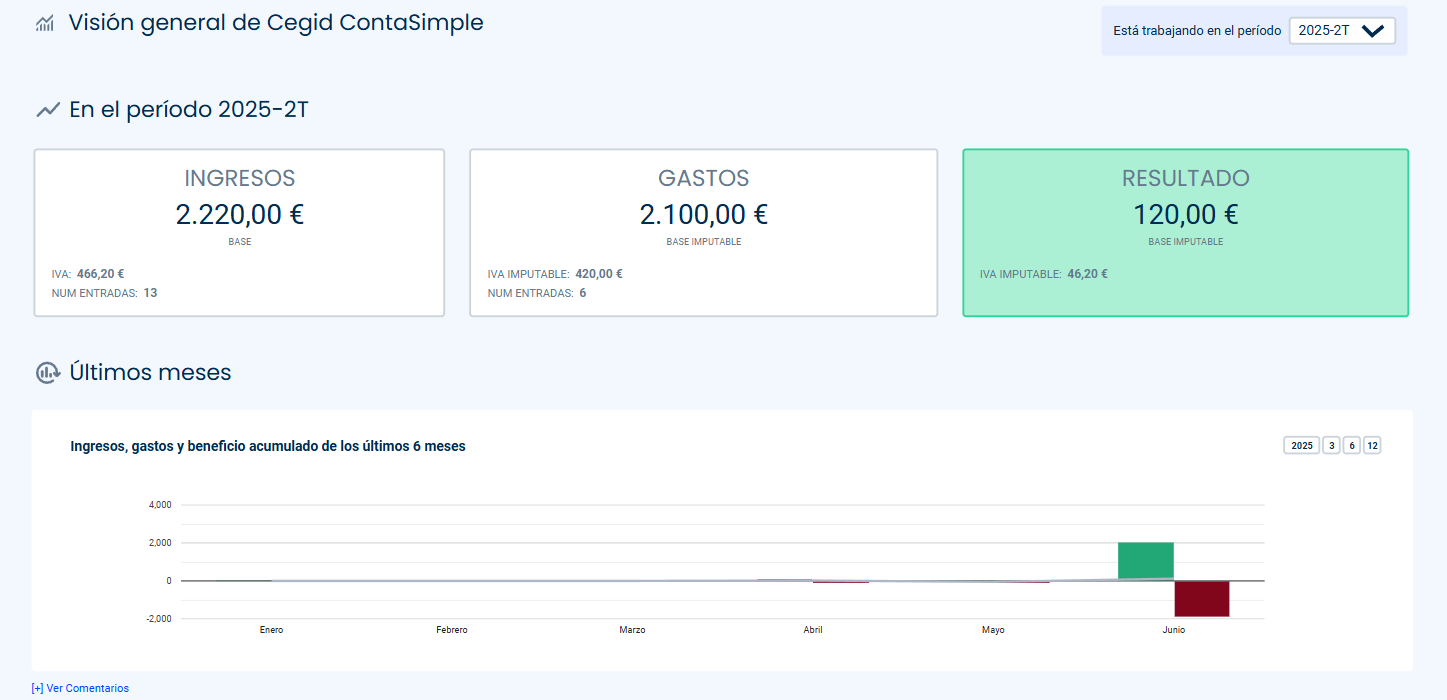Show last 3 months in chart

1331,446
